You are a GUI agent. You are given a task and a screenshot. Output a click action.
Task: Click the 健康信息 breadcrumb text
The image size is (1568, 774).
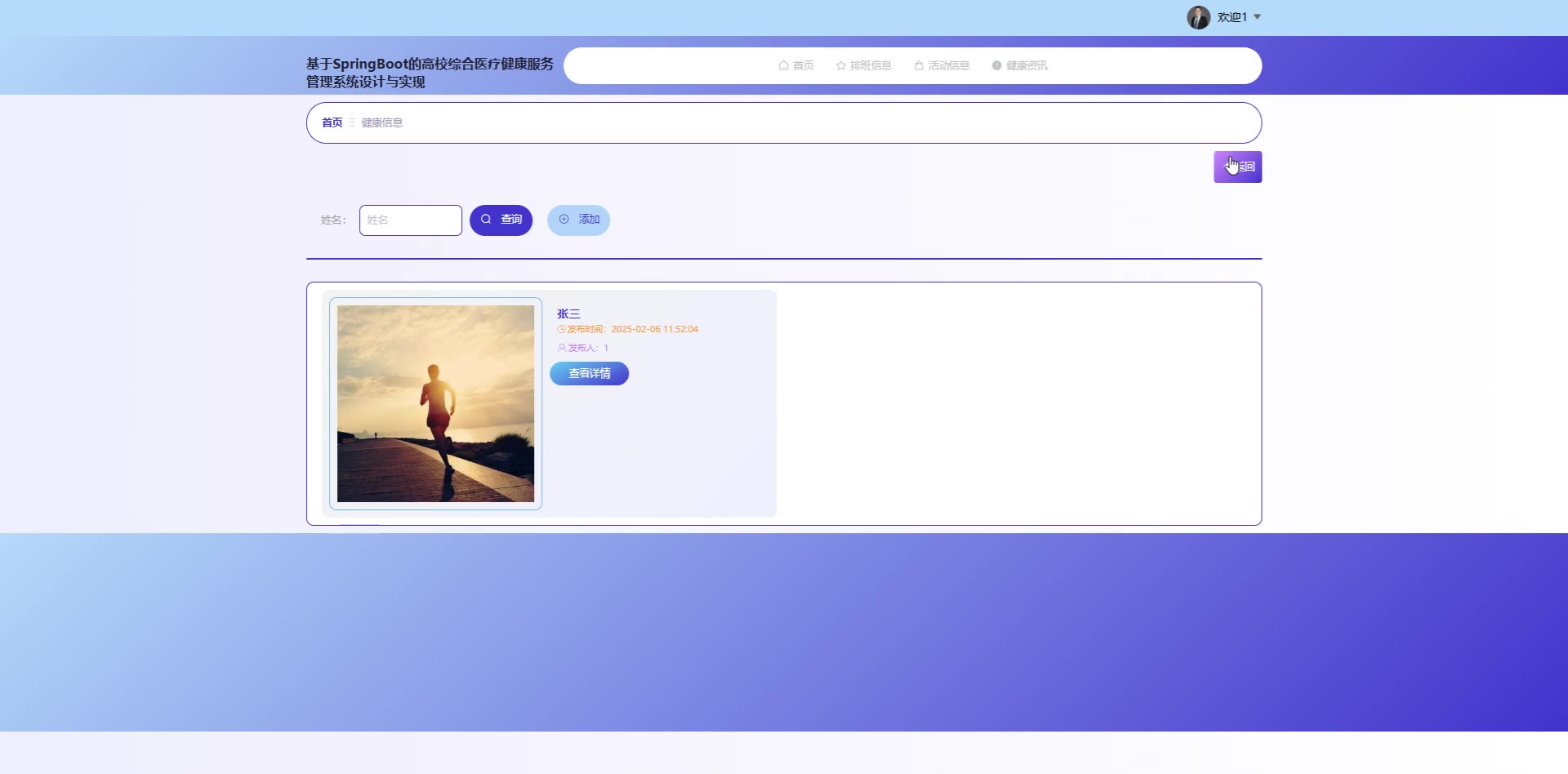[x=382, y=122]
